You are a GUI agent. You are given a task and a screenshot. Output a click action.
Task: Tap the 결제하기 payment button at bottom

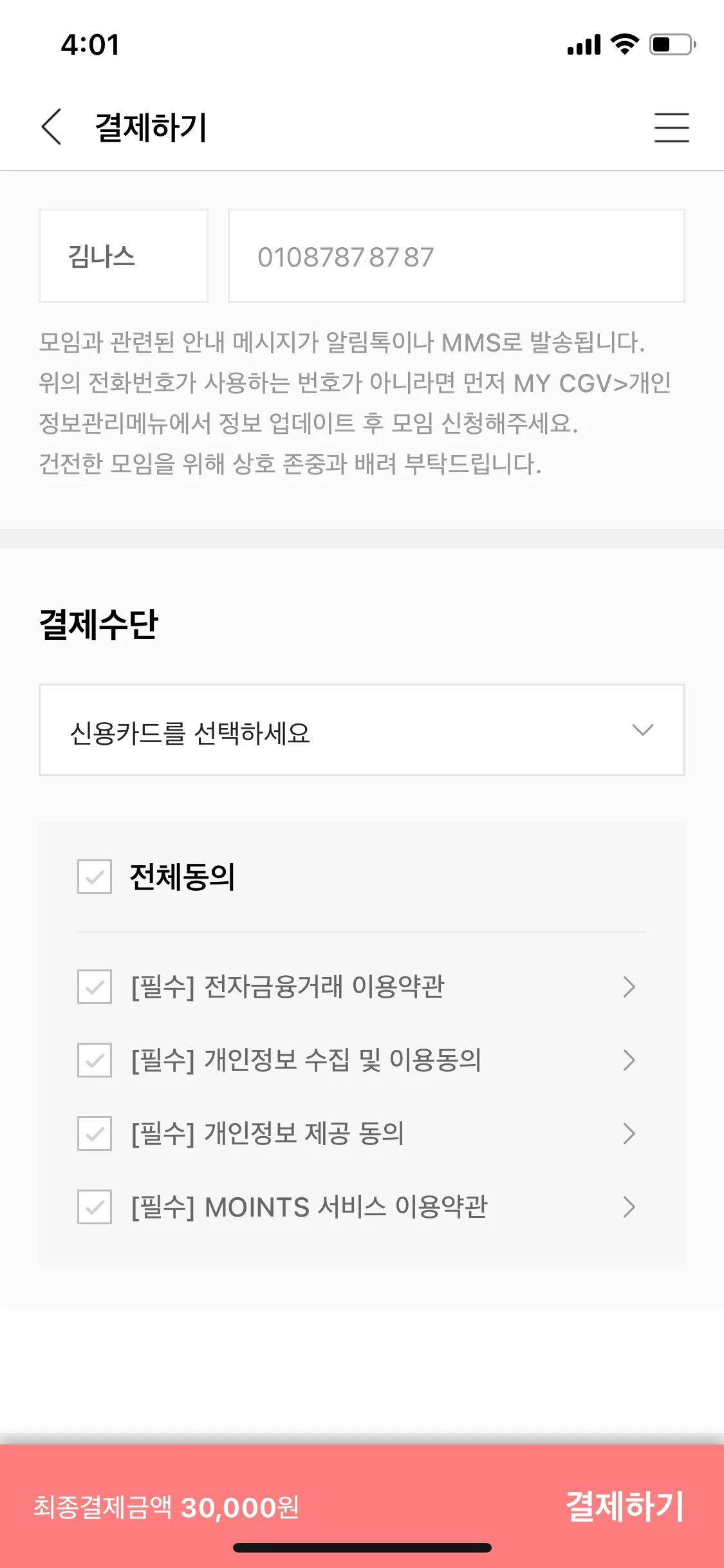(x=624, y=1506)
